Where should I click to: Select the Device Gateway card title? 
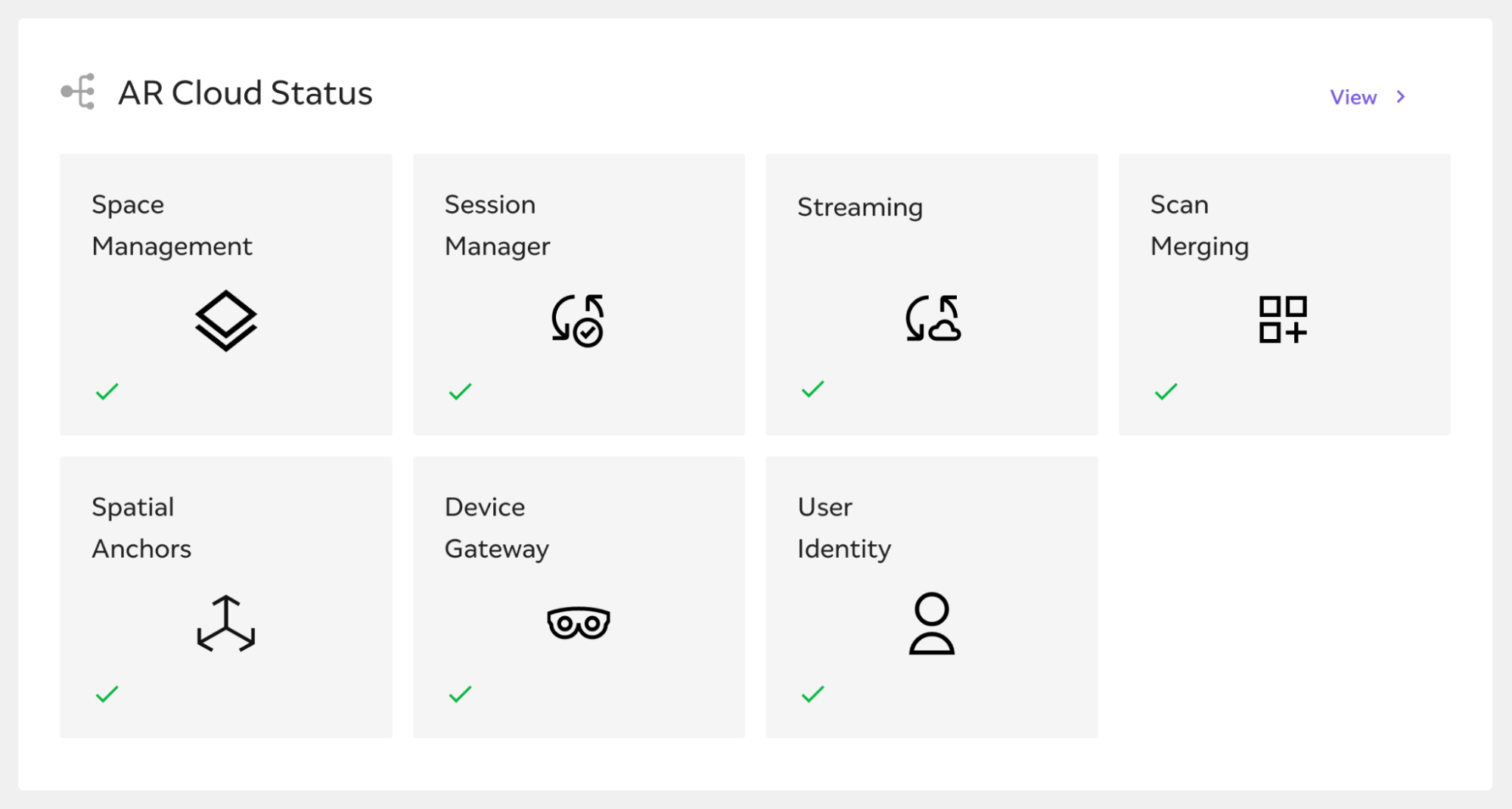tap(497, 527)
